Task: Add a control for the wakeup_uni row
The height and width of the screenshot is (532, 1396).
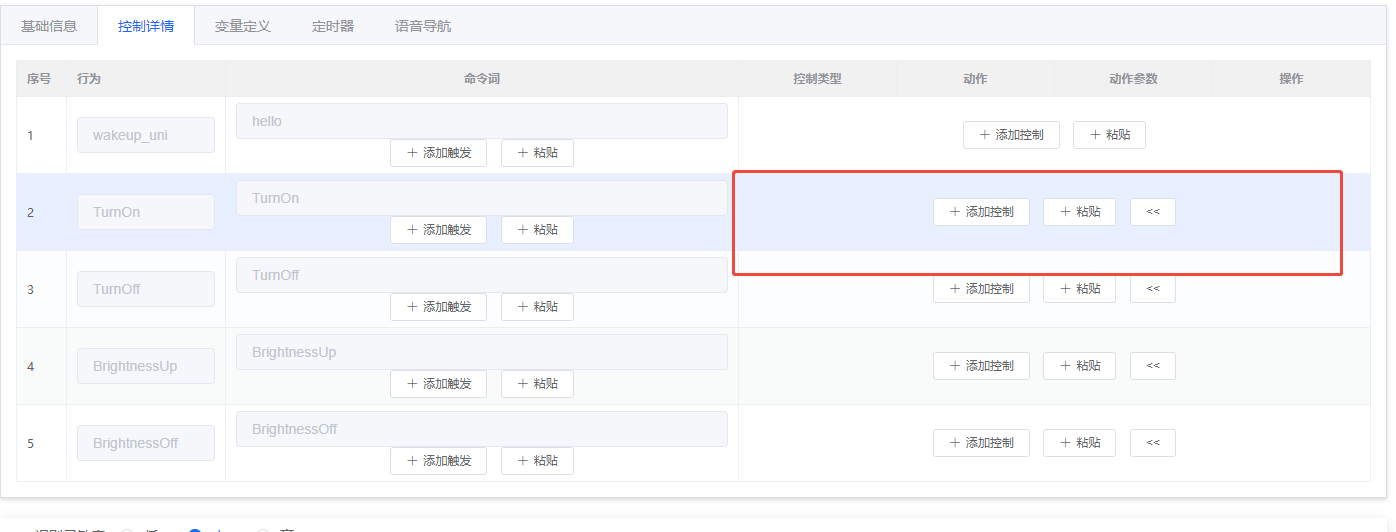Action: [x=1010, y=135]
